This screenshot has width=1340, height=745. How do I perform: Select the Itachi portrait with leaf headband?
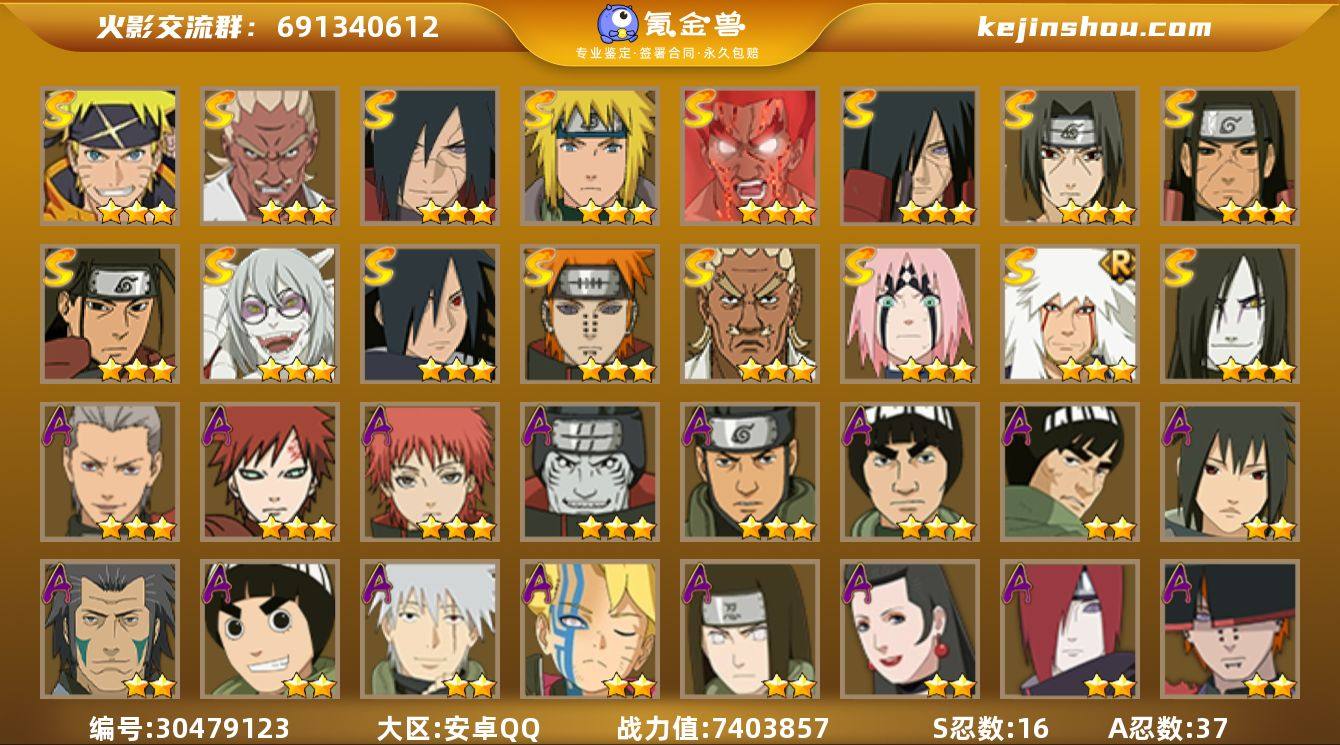click(1070, 155)
